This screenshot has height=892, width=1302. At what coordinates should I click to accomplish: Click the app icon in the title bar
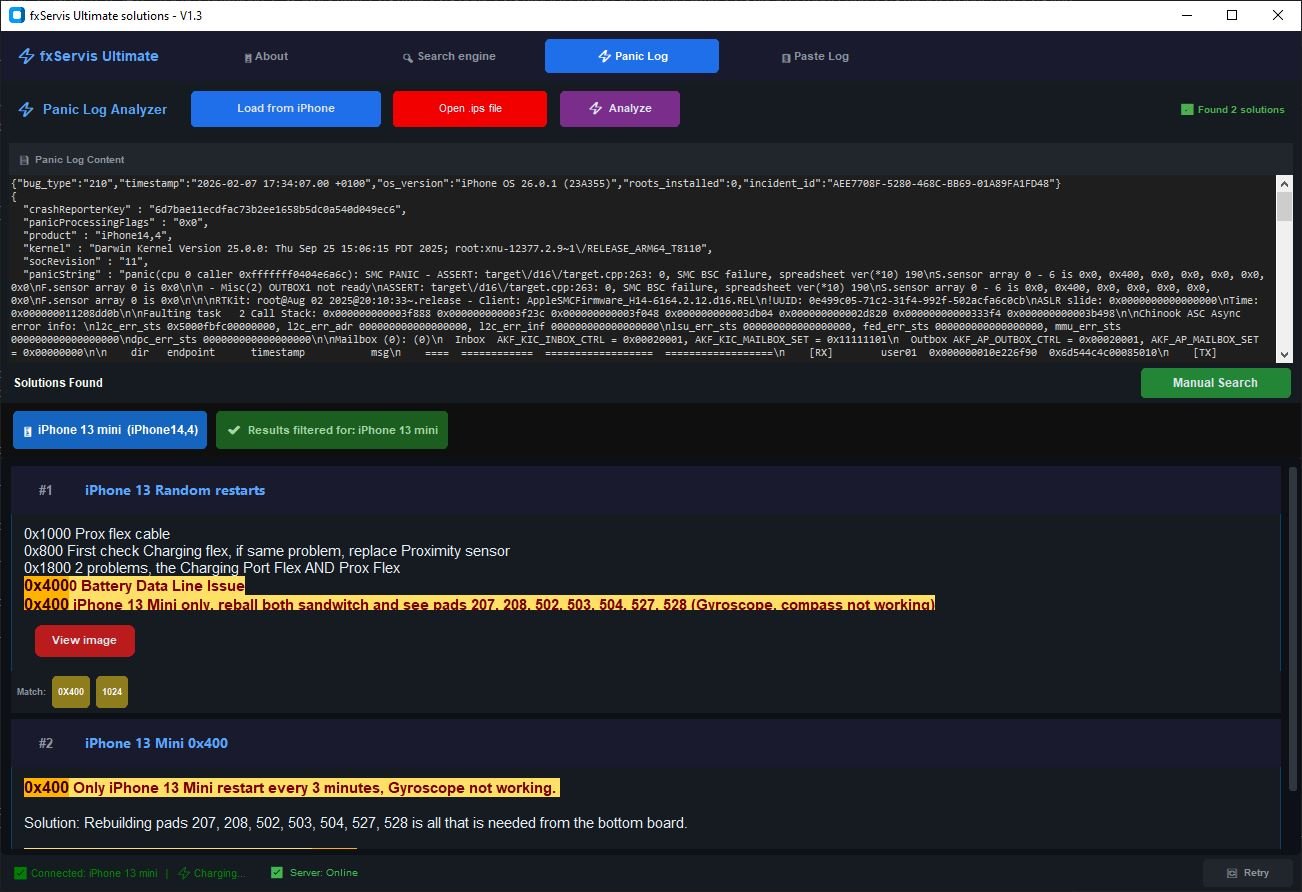[16, 16]
